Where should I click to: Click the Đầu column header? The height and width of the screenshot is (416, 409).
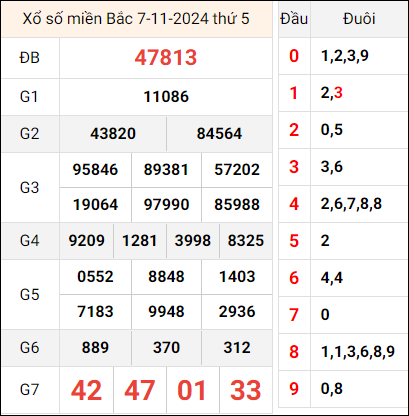click(294, 19)
